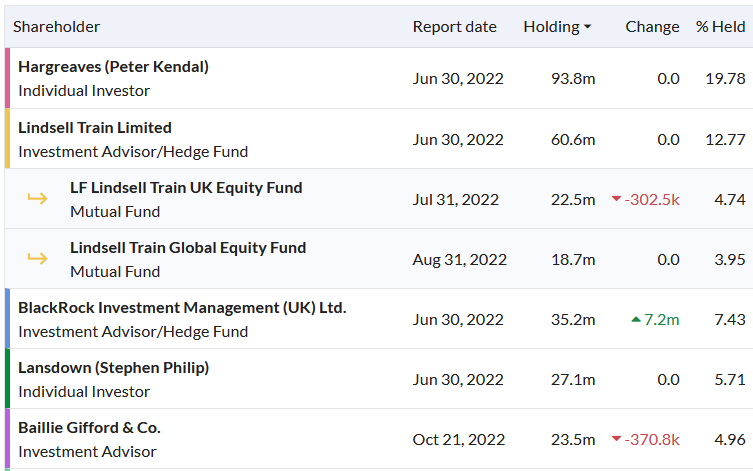Open Lansdown (Stephen Philip) shareholder link
The height and width of the screenshot is (471, 753).
[113, 367]
